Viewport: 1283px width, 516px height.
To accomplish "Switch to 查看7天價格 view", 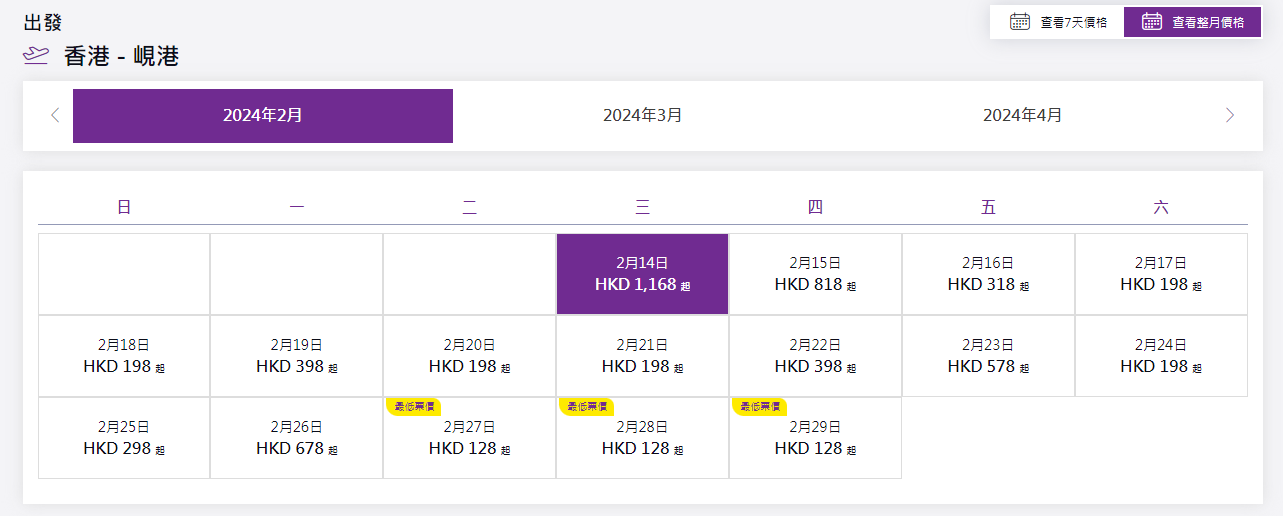I will coord(1057,22).
